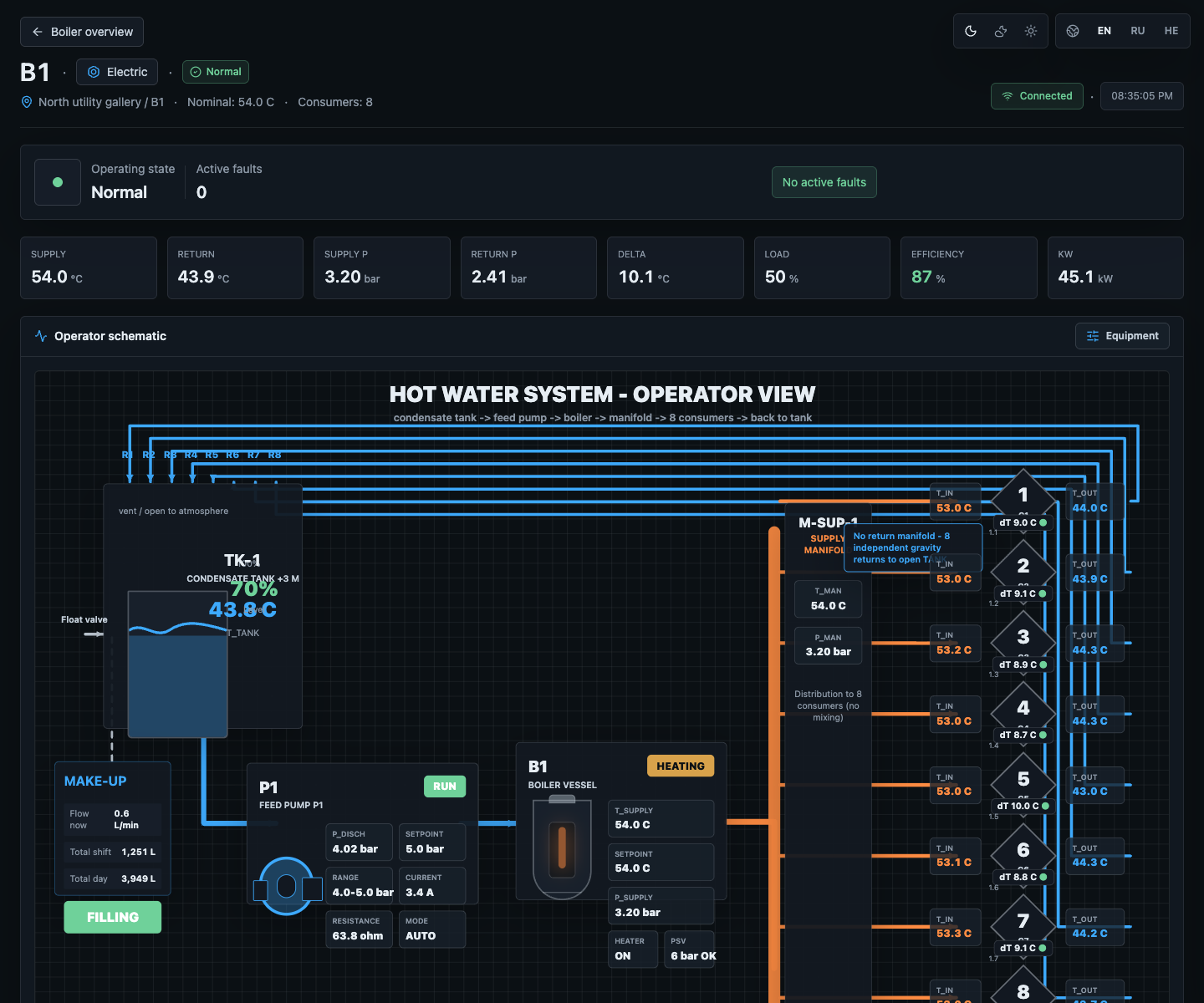Click the green dot beside dT 8.7 C
Viewport: 1204px width, 1003px height.
(x=1043, y=736)
